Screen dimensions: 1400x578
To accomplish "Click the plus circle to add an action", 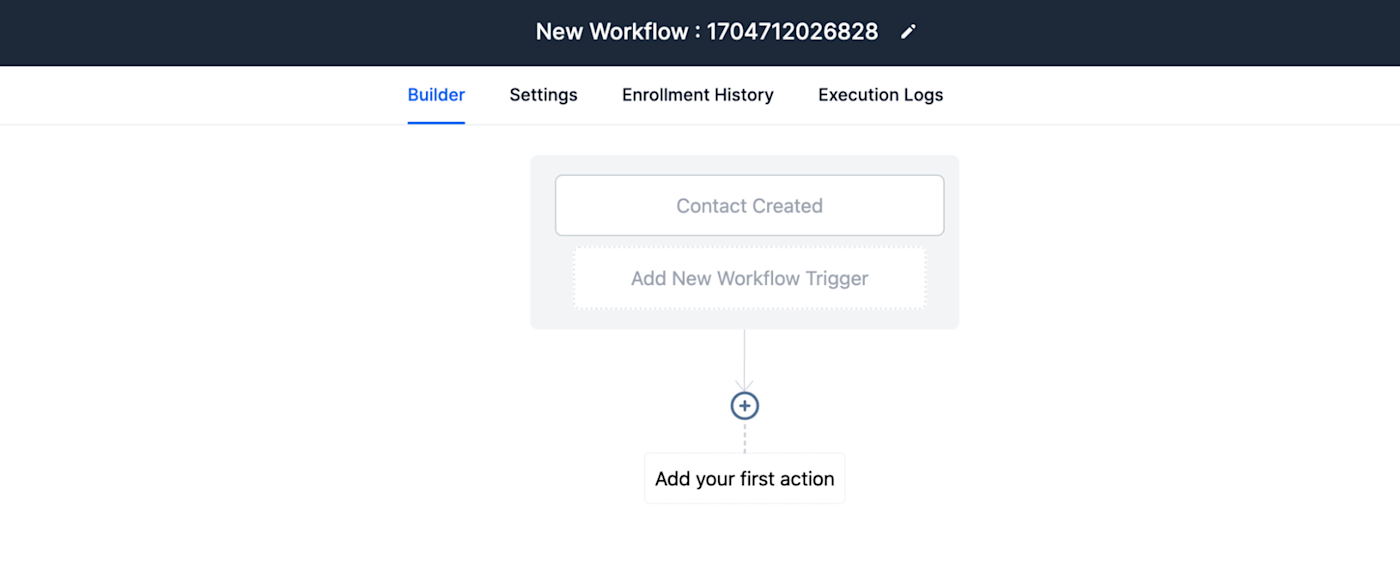I will click(x=745, y=406).
